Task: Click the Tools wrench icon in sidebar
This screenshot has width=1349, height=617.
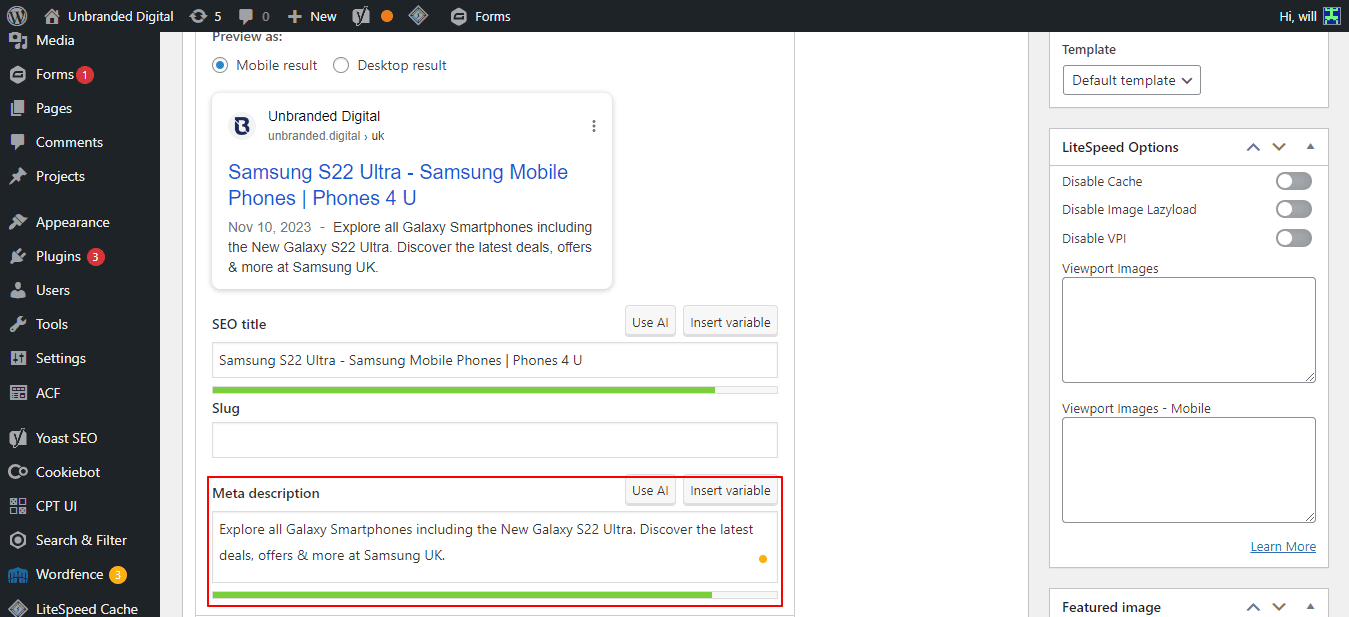Action: (18, 324)
